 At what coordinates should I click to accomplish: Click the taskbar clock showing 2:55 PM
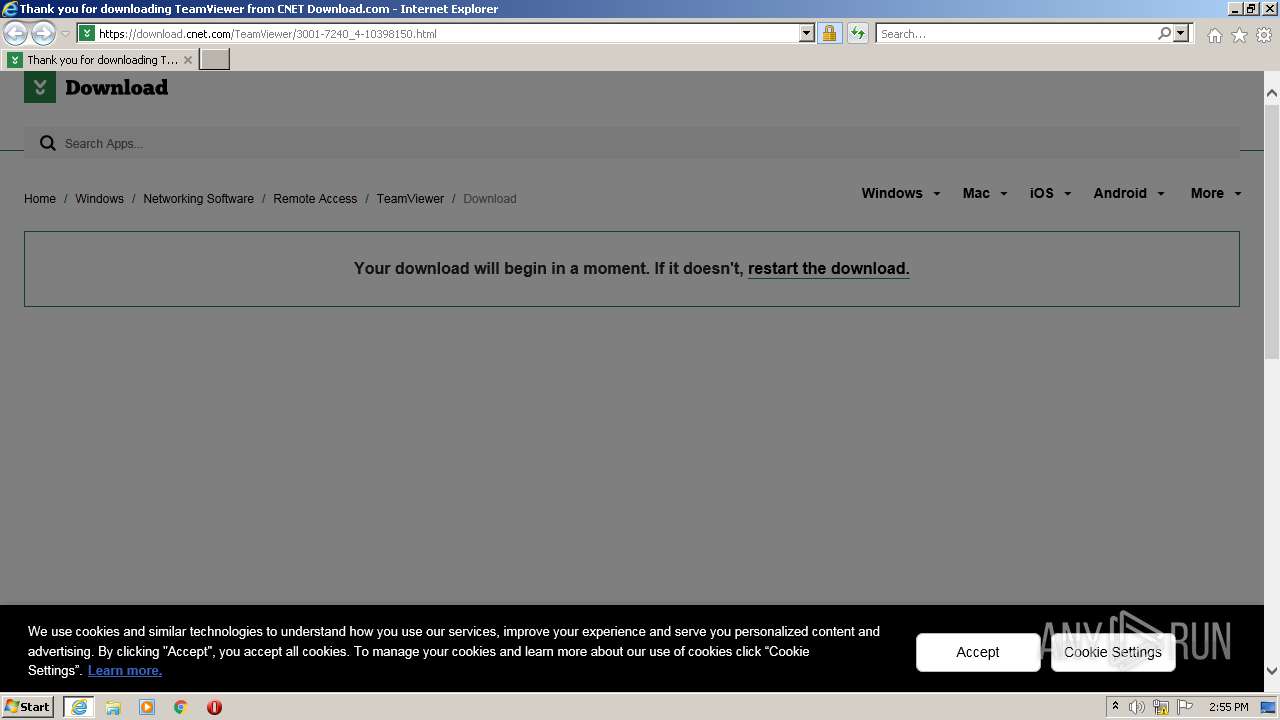click(1228, 707)
